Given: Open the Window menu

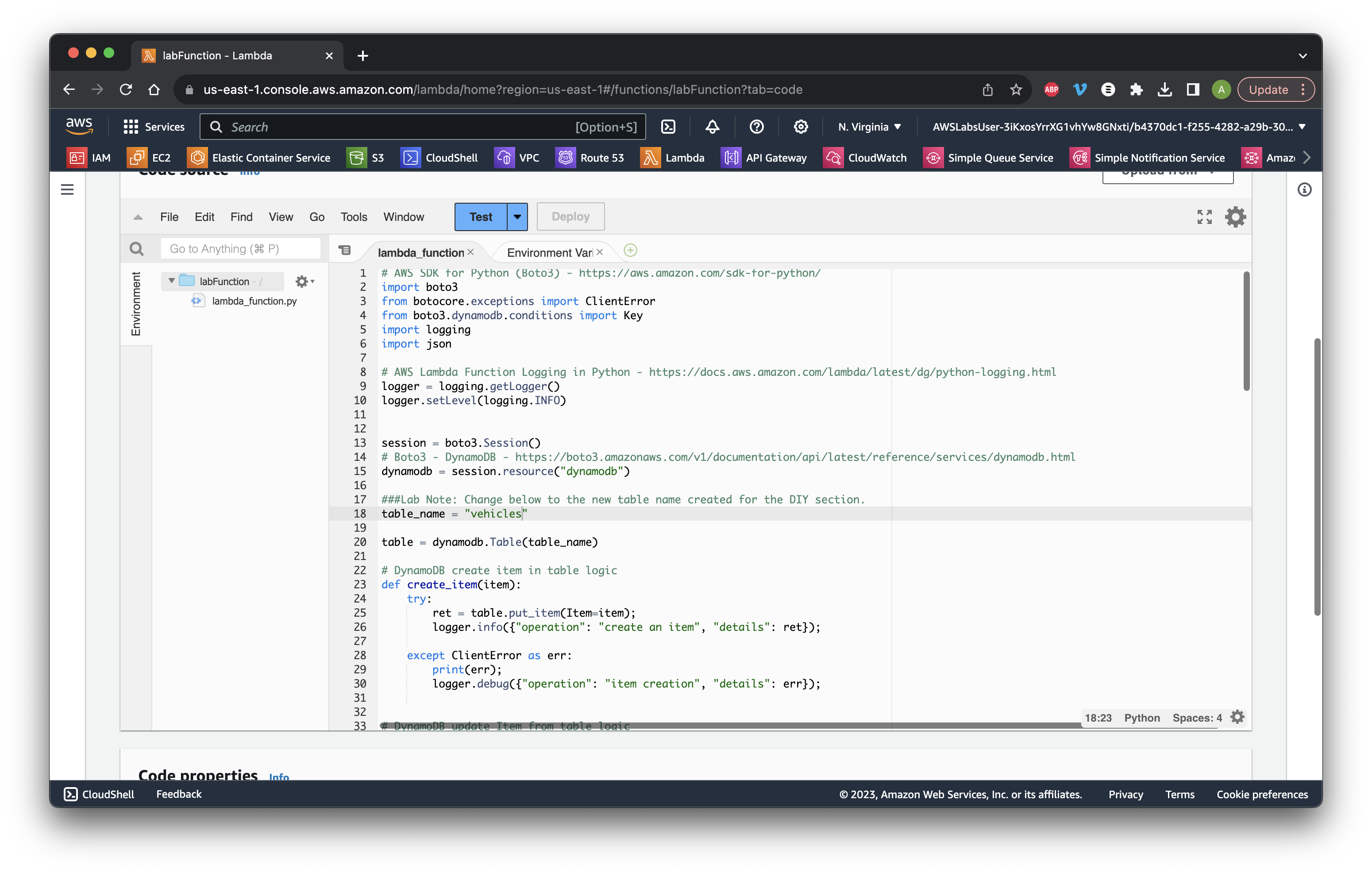Looking at the screenshot, I should click(x=403, y=217).
